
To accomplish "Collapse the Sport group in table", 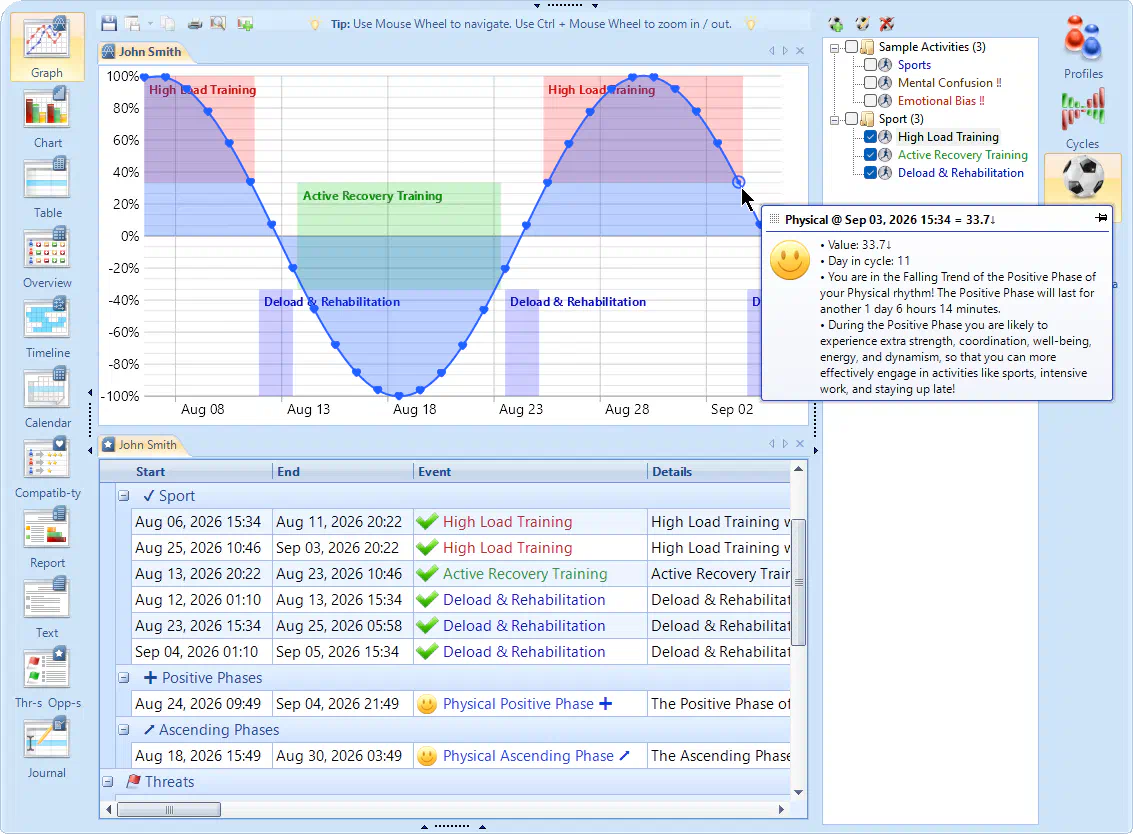I will (x=124, y=496).
